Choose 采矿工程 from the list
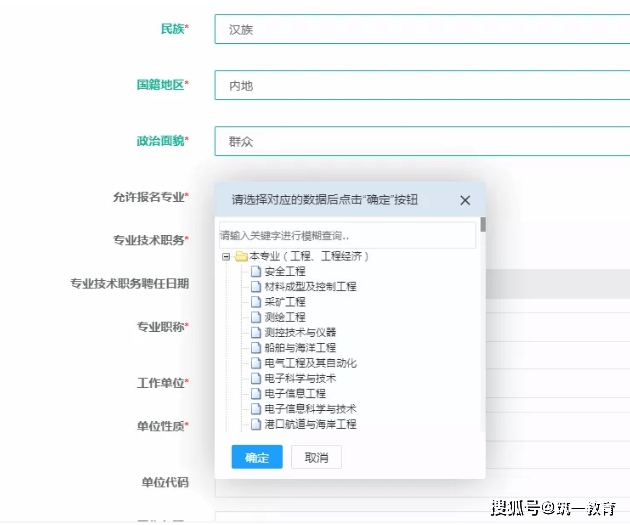This screenshot has width=630, height=525. pos(285,302)
